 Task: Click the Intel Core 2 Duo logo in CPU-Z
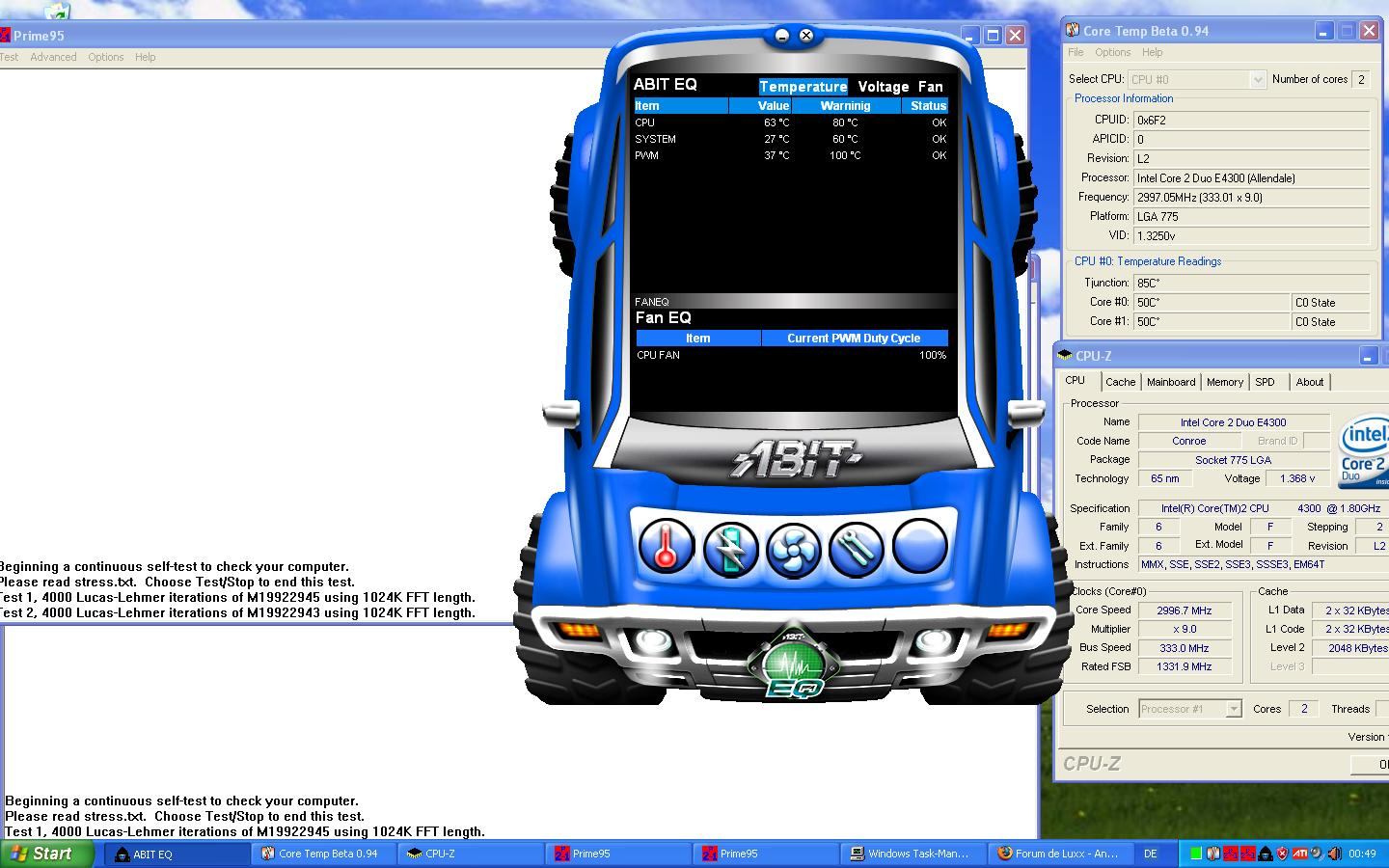pos(1364,452)
